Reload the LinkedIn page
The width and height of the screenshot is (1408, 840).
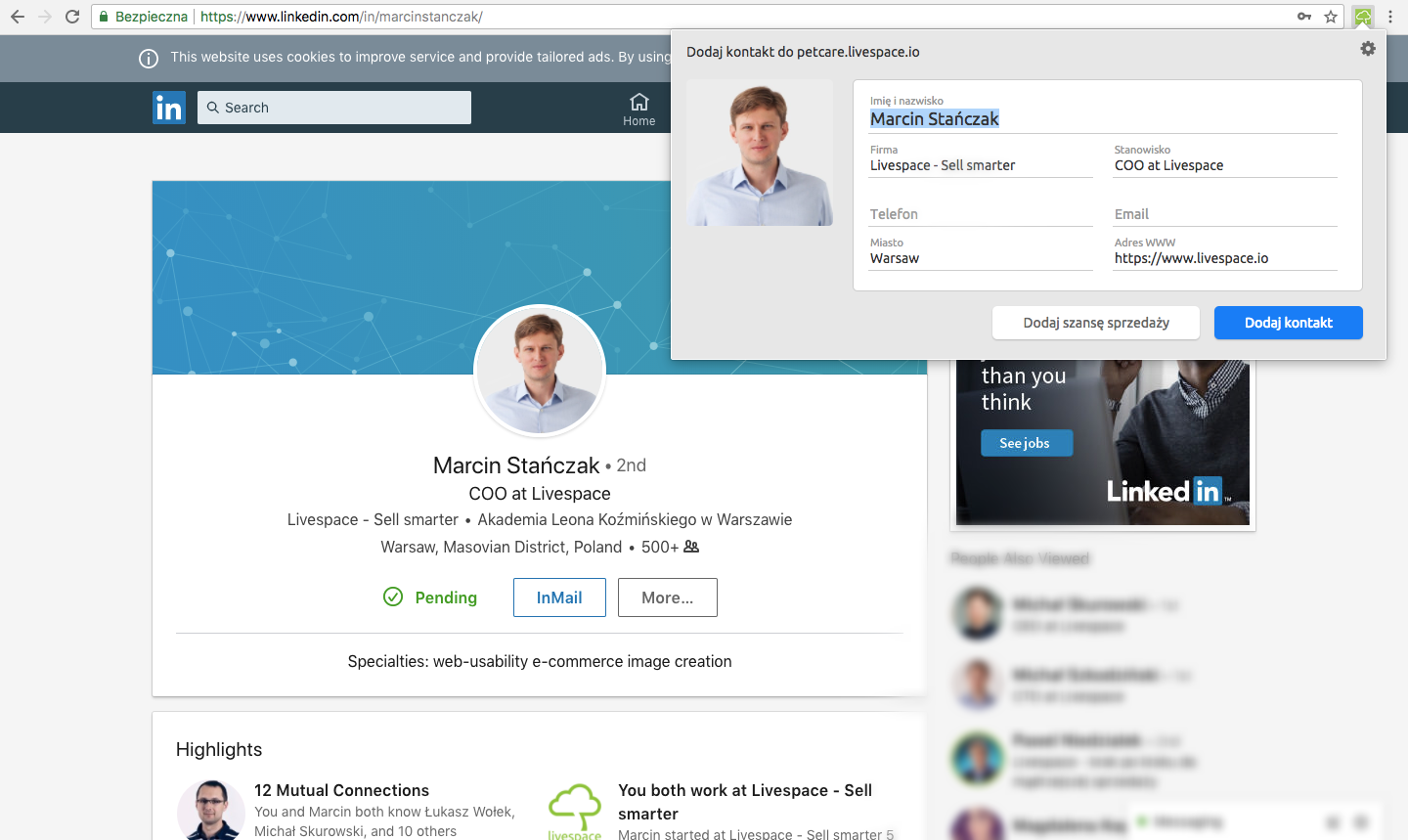[x=72, y=17]
